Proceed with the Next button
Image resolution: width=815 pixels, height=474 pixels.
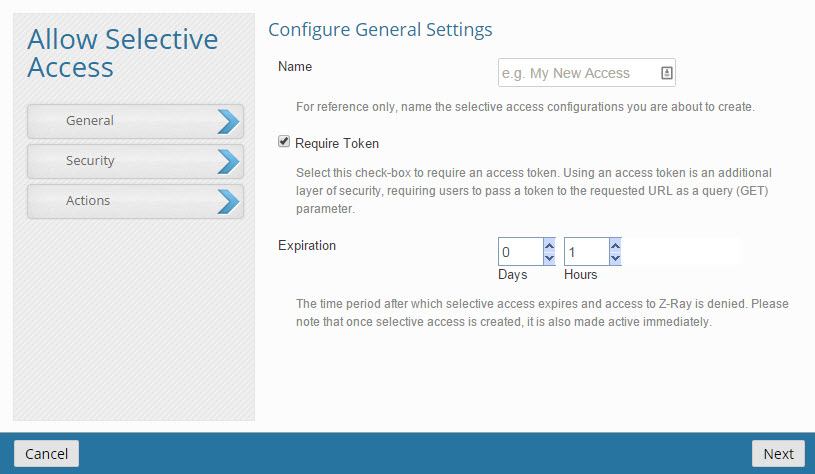(x=778, y=453)
